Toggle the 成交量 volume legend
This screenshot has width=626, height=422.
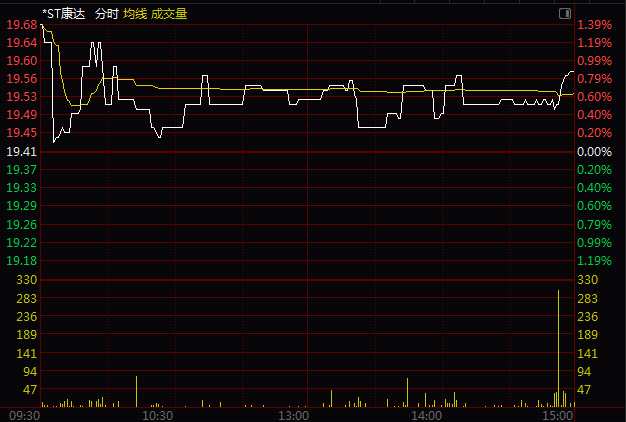coord(169,14)
